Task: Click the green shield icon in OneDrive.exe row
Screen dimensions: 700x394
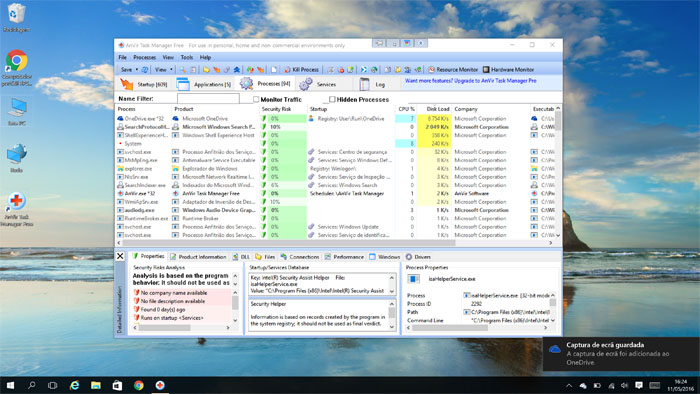Action: point(264,119)
